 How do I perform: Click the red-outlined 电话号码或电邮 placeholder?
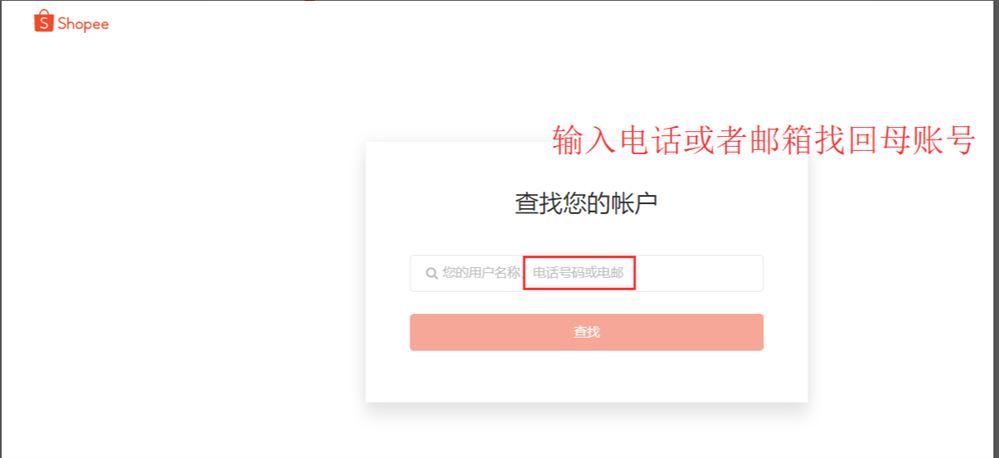(579, 273)
